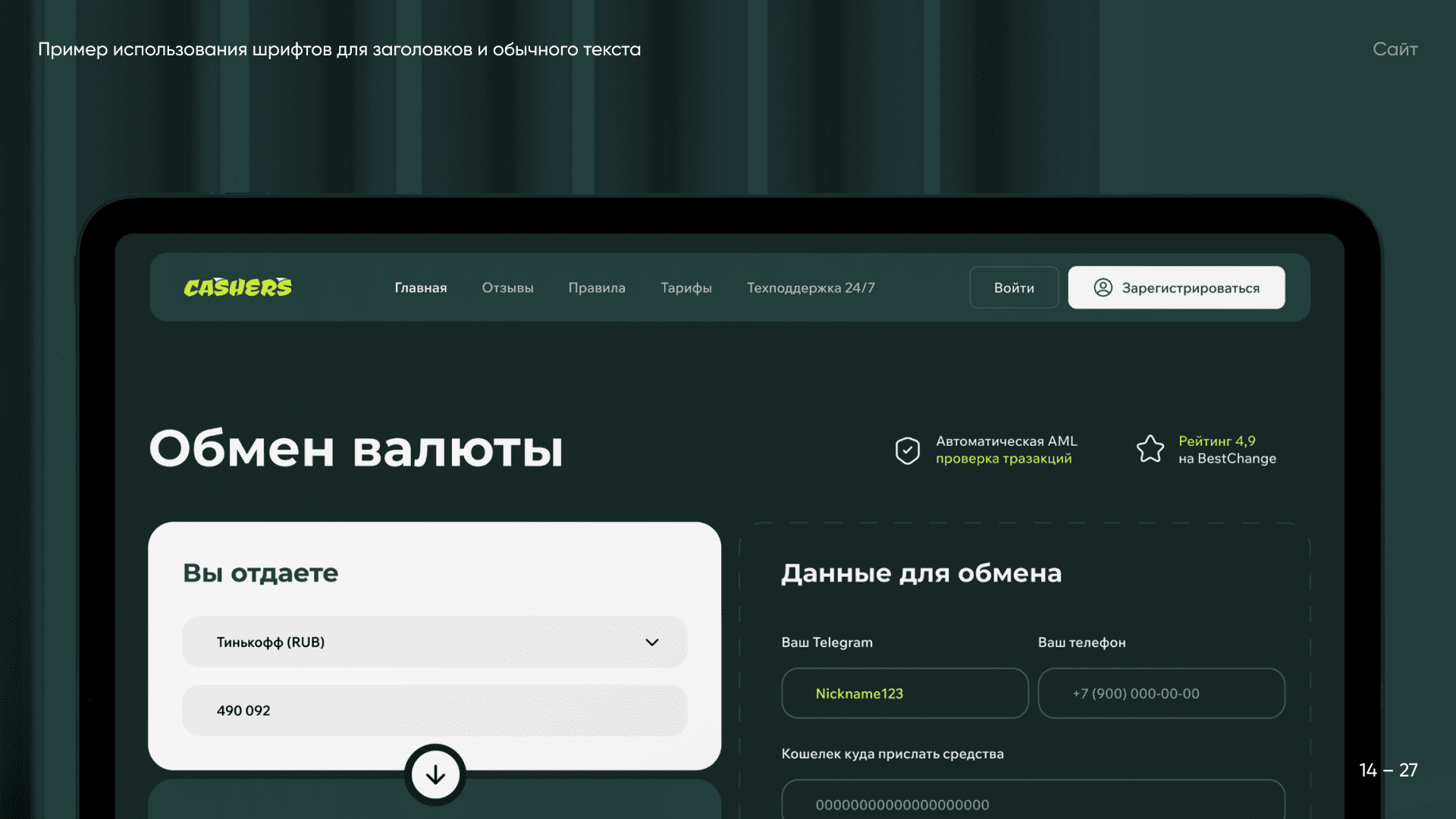Screen dimensions: 1456x819
Task: Click the Сайт label in top corner
Action: [x=1395, y=49]
